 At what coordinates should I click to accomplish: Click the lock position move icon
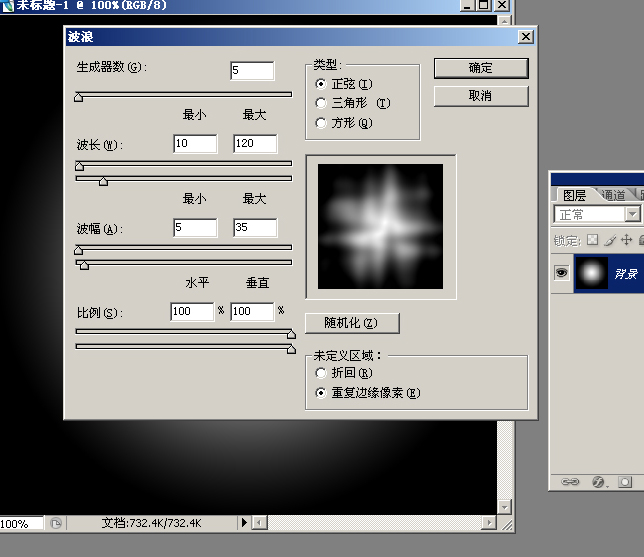[x=626, y=240]
